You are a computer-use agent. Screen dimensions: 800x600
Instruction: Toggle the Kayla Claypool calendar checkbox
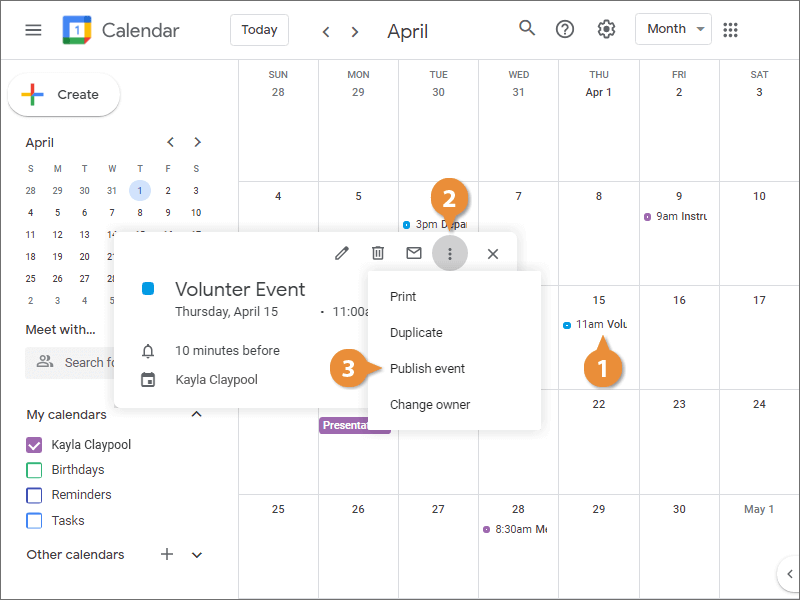(x=34, y=445)
